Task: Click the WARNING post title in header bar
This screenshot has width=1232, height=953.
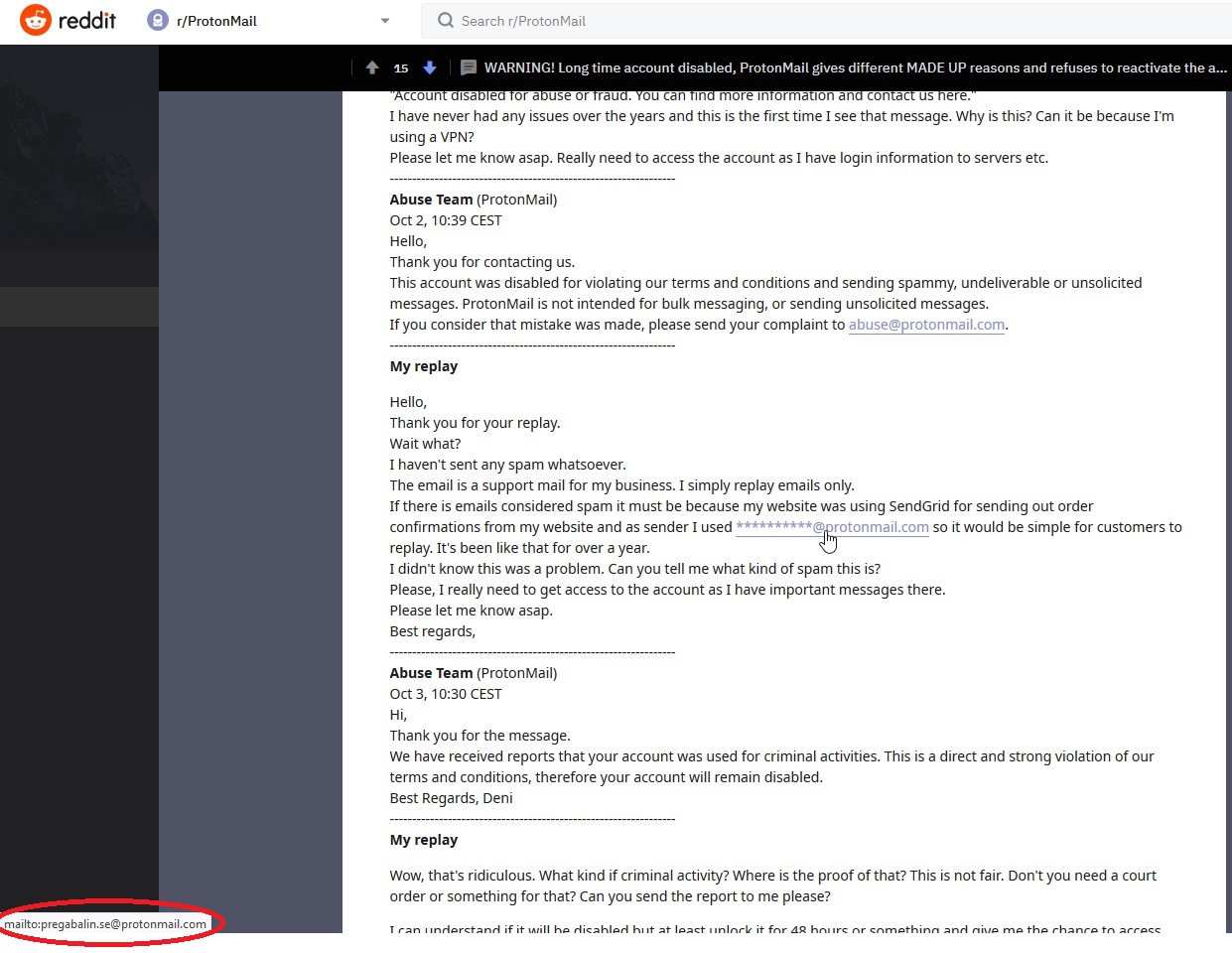Action: click(x=855, y=68)
